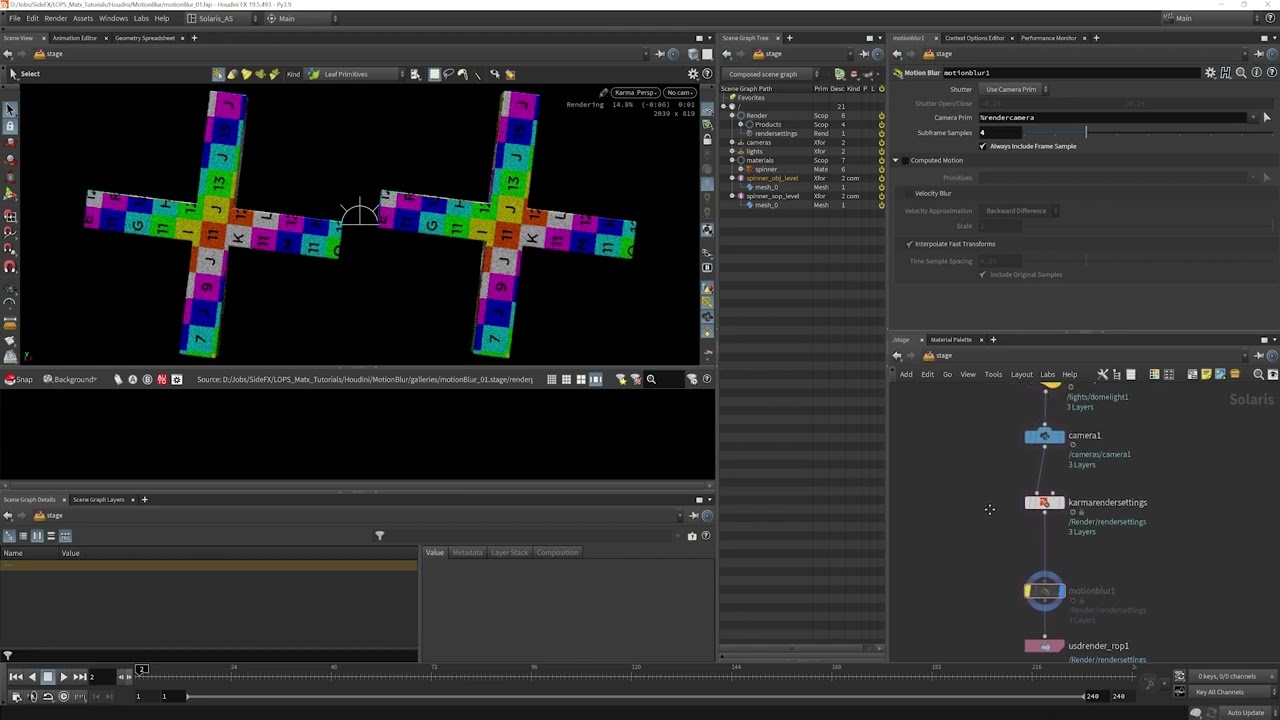Open the Shutter Use Camera Prim dropdown

[x=1014, y=90]
